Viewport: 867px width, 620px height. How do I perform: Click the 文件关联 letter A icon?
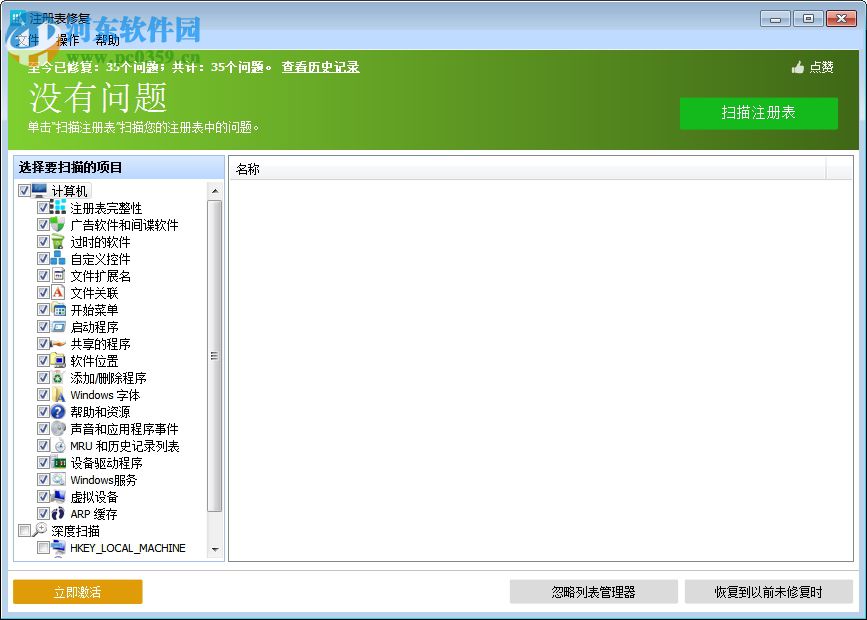[x=58, y=292]
